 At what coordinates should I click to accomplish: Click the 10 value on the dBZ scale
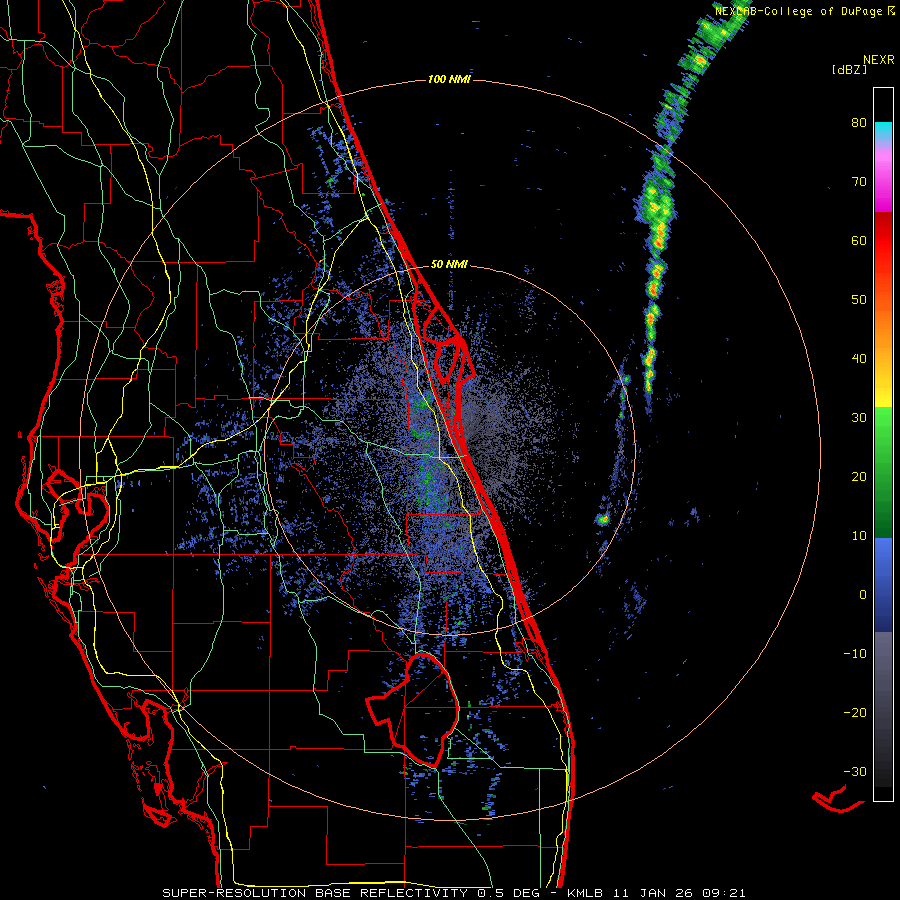coord(859,536)
